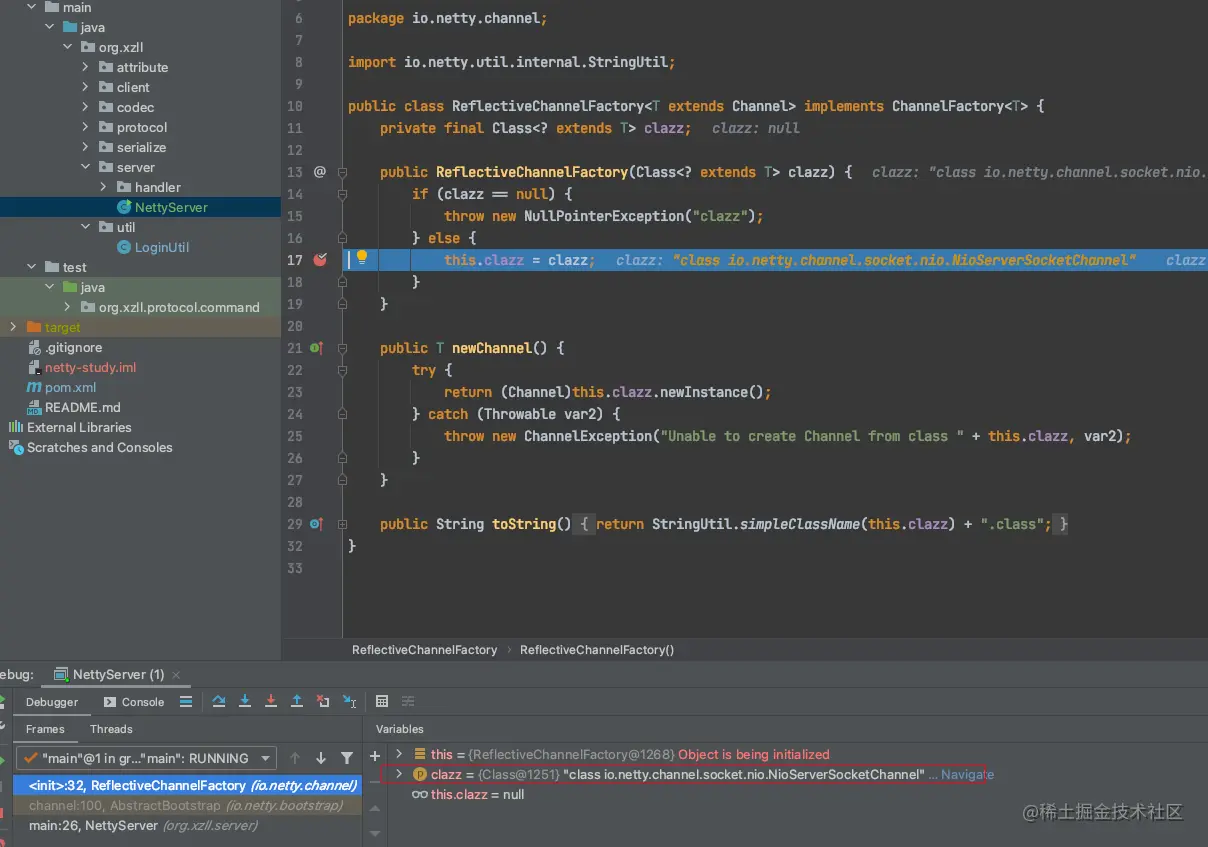This screenshot has height=847, width=1208.
Task: Expand the codec package
Action: coord(86,107)
